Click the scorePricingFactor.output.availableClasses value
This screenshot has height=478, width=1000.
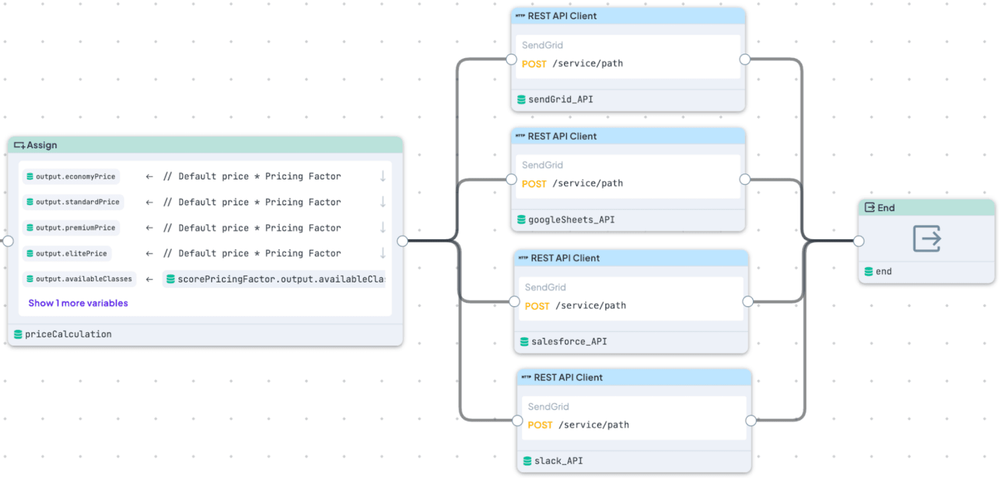click(274, 279)
